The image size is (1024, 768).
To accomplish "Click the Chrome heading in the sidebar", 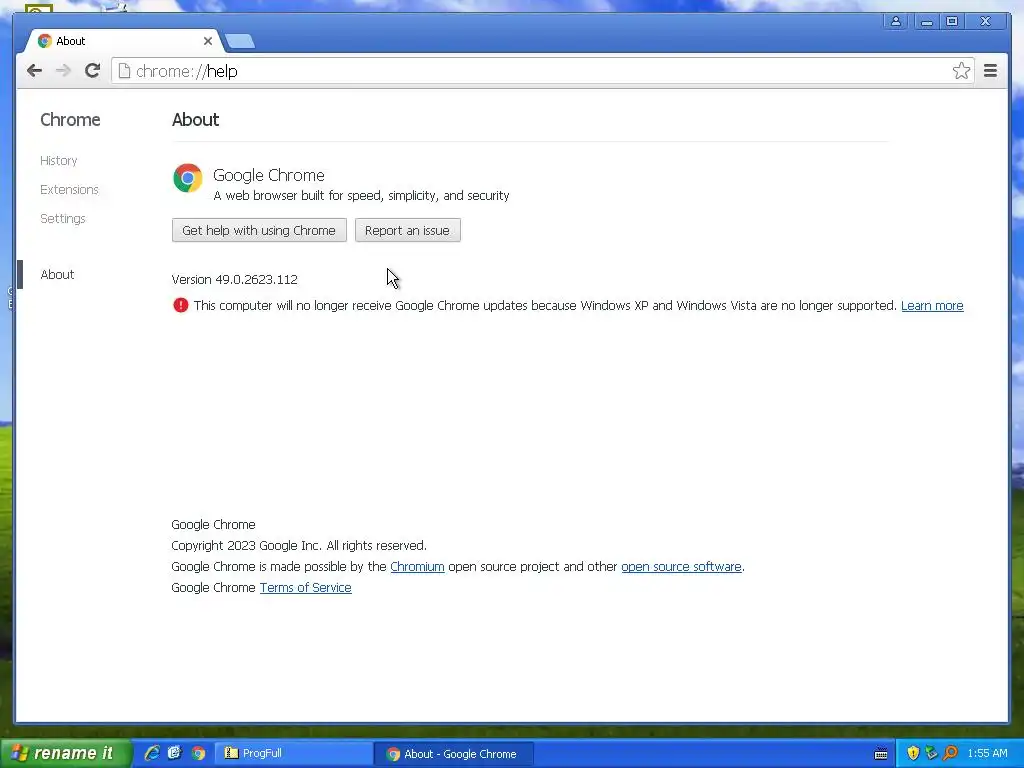I will (71, 120).
